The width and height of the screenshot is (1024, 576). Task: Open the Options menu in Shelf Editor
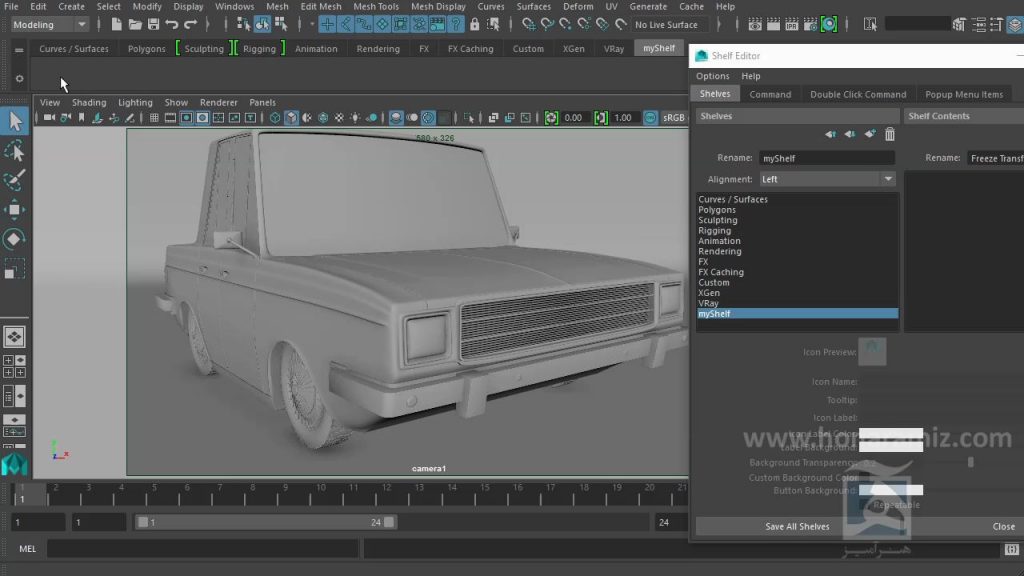click(712, 76)
